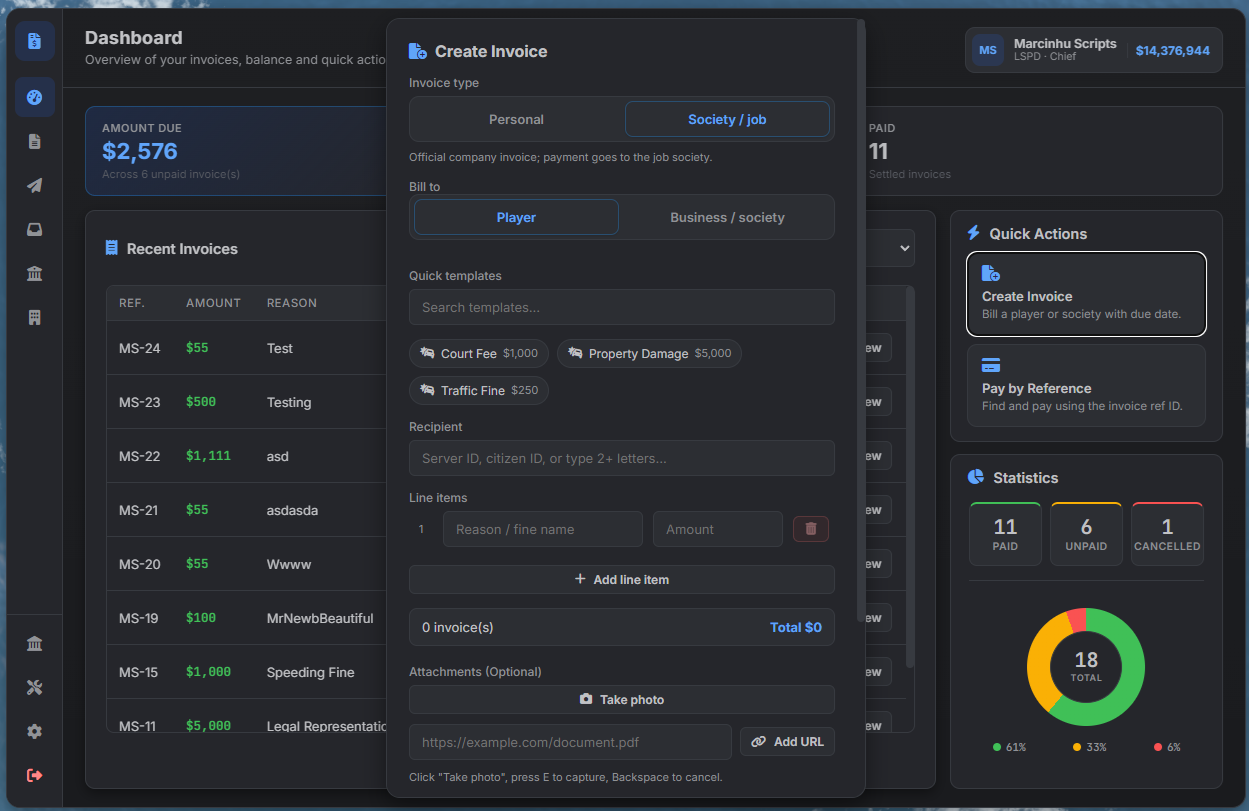Click the invoice app logo in sidebar

tap(35, 41)
